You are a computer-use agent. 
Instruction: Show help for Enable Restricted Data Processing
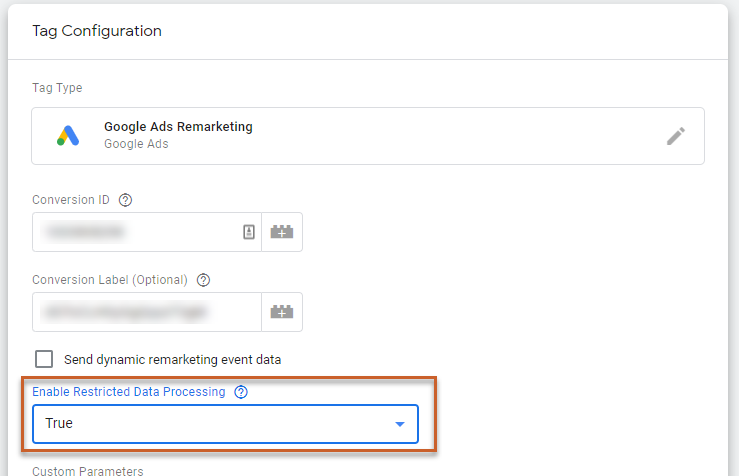coord(240,392)
